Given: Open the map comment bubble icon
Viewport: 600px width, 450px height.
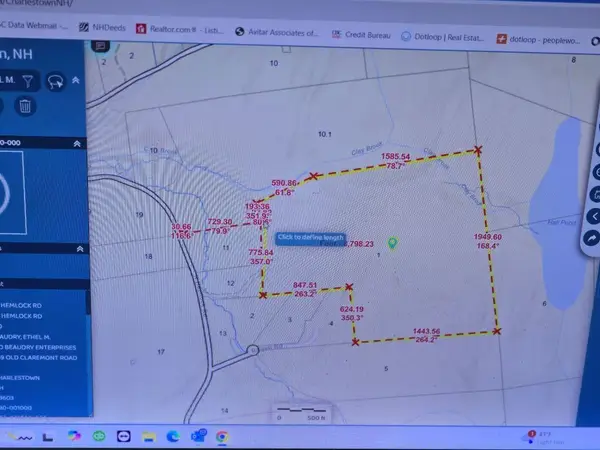Looking at the screenshot, I should tap(101, 59).
